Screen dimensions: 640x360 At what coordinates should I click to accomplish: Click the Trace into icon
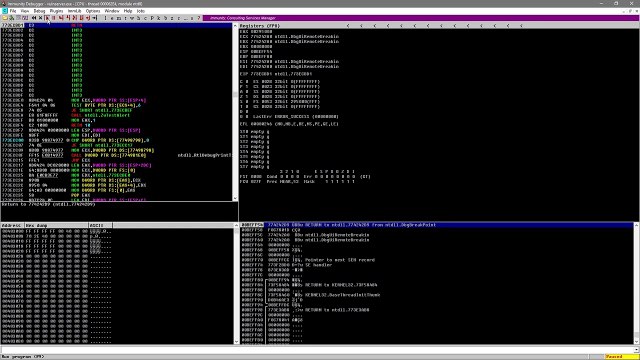coord(74,18)
